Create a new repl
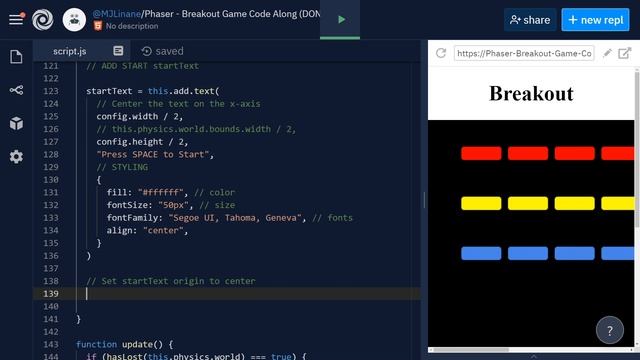The height and width of the screenshot is (360, 640). 595,20
